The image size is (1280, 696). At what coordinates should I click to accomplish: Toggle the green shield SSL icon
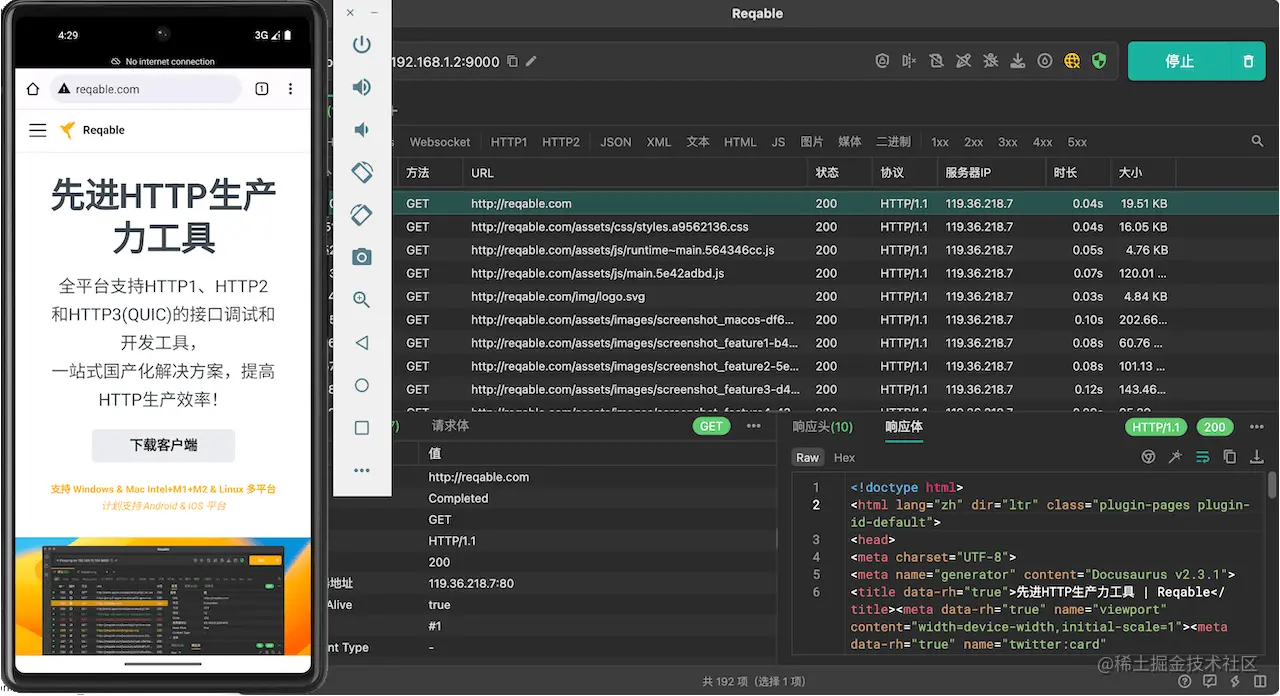(x=1099, y=61)
